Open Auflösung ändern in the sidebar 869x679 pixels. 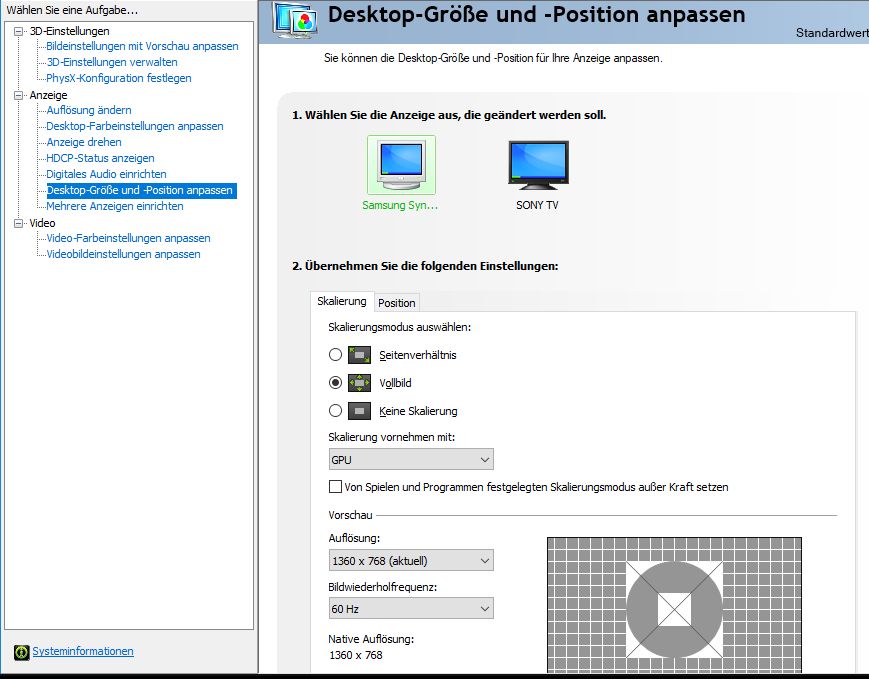(89, 110)
